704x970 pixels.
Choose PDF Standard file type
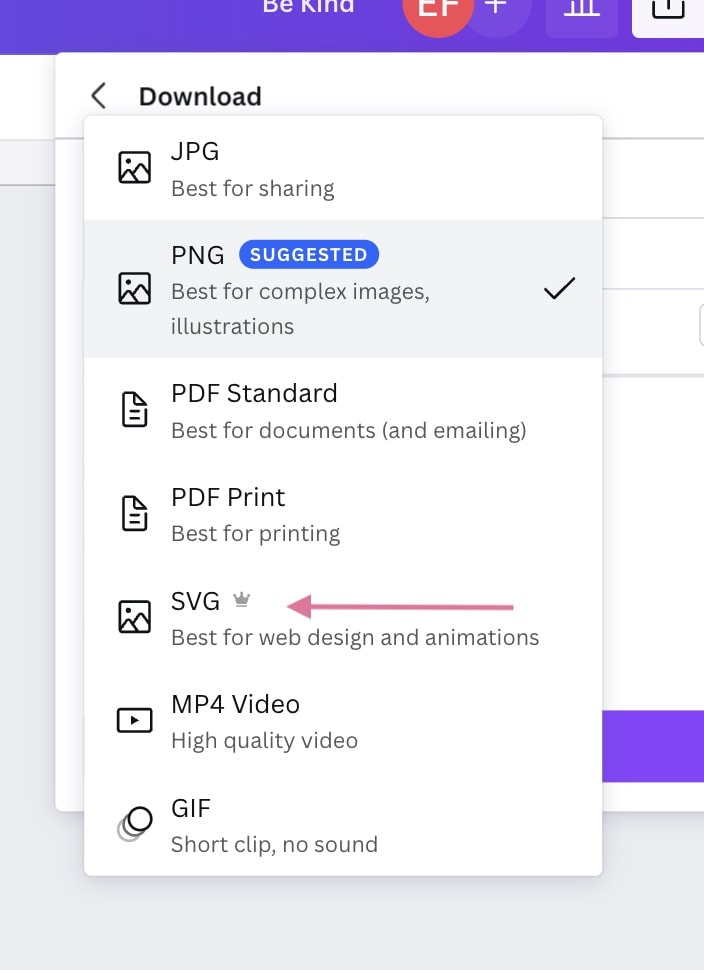click(x=343, y=410)
